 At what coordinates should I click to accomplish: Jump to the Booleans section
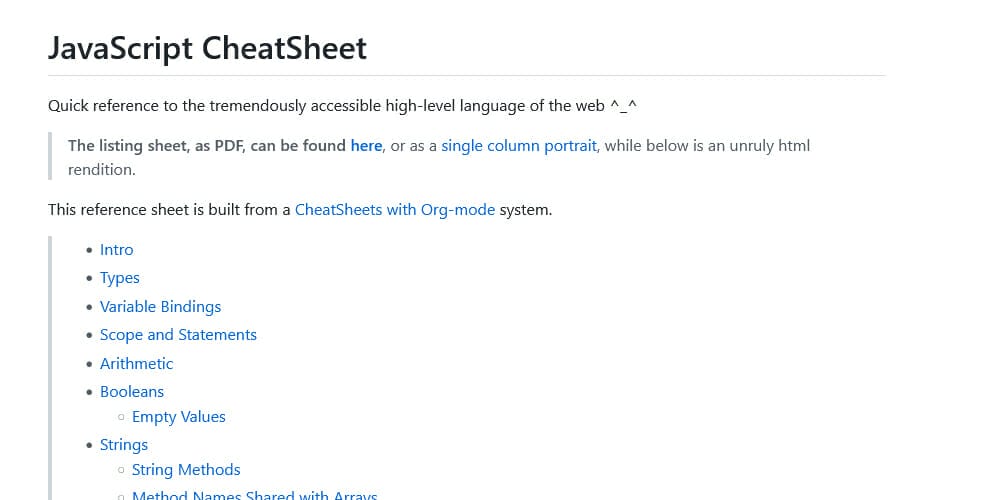tap(132, 392)
